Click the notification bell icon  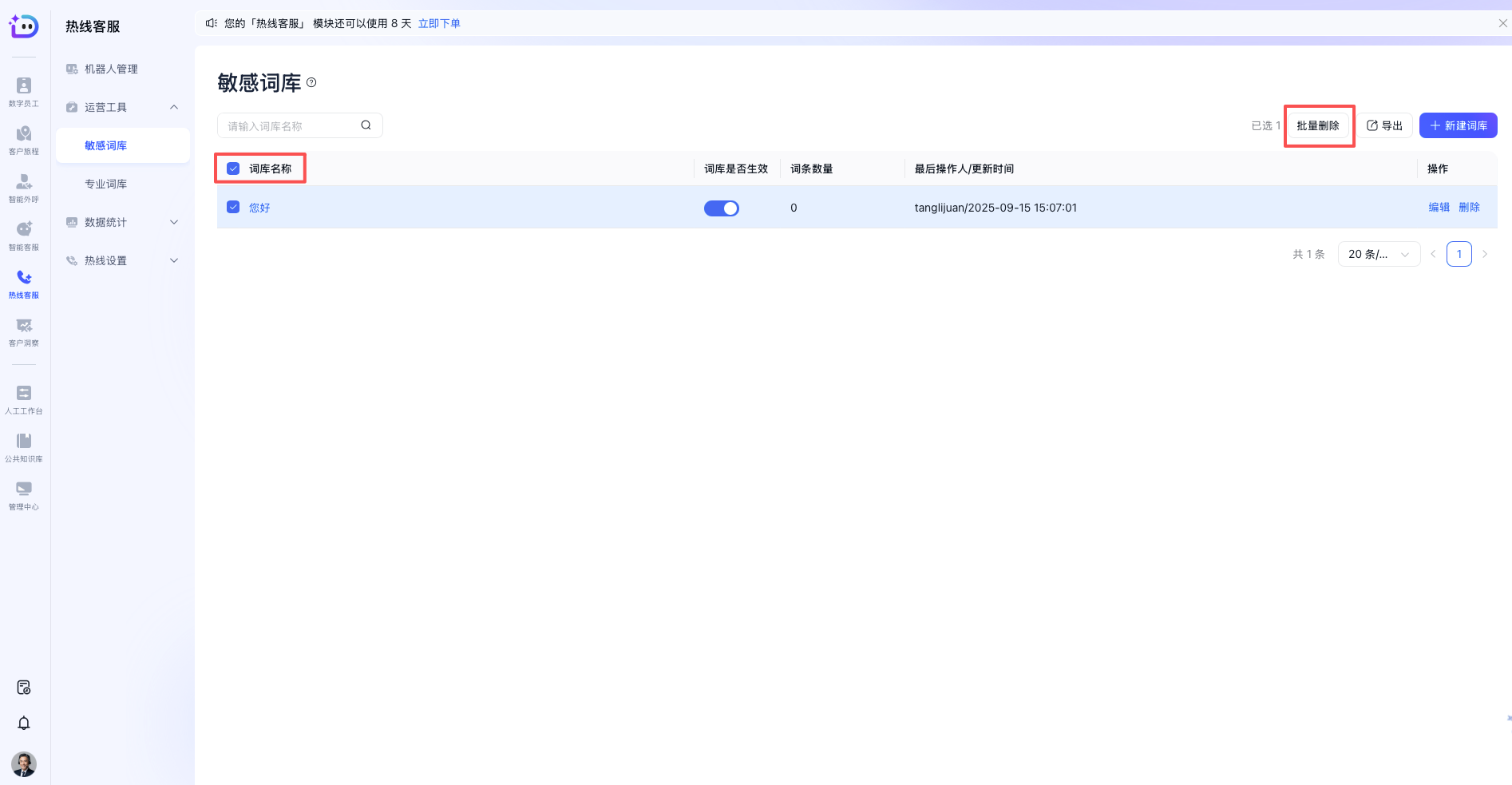(x=24, y=723)
